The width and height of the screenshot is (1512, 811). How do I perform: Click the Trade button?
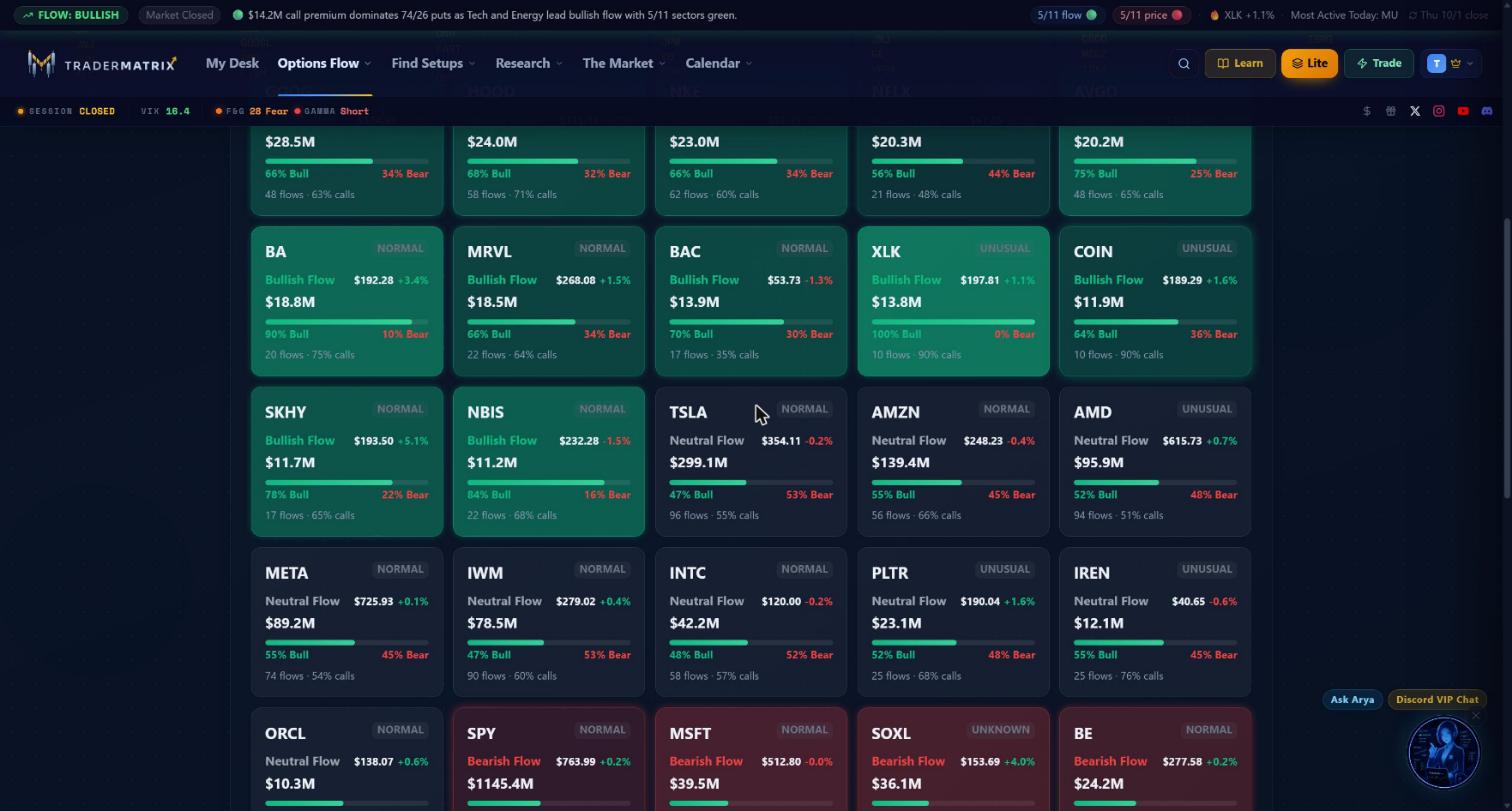click(x=1379, y=64)
